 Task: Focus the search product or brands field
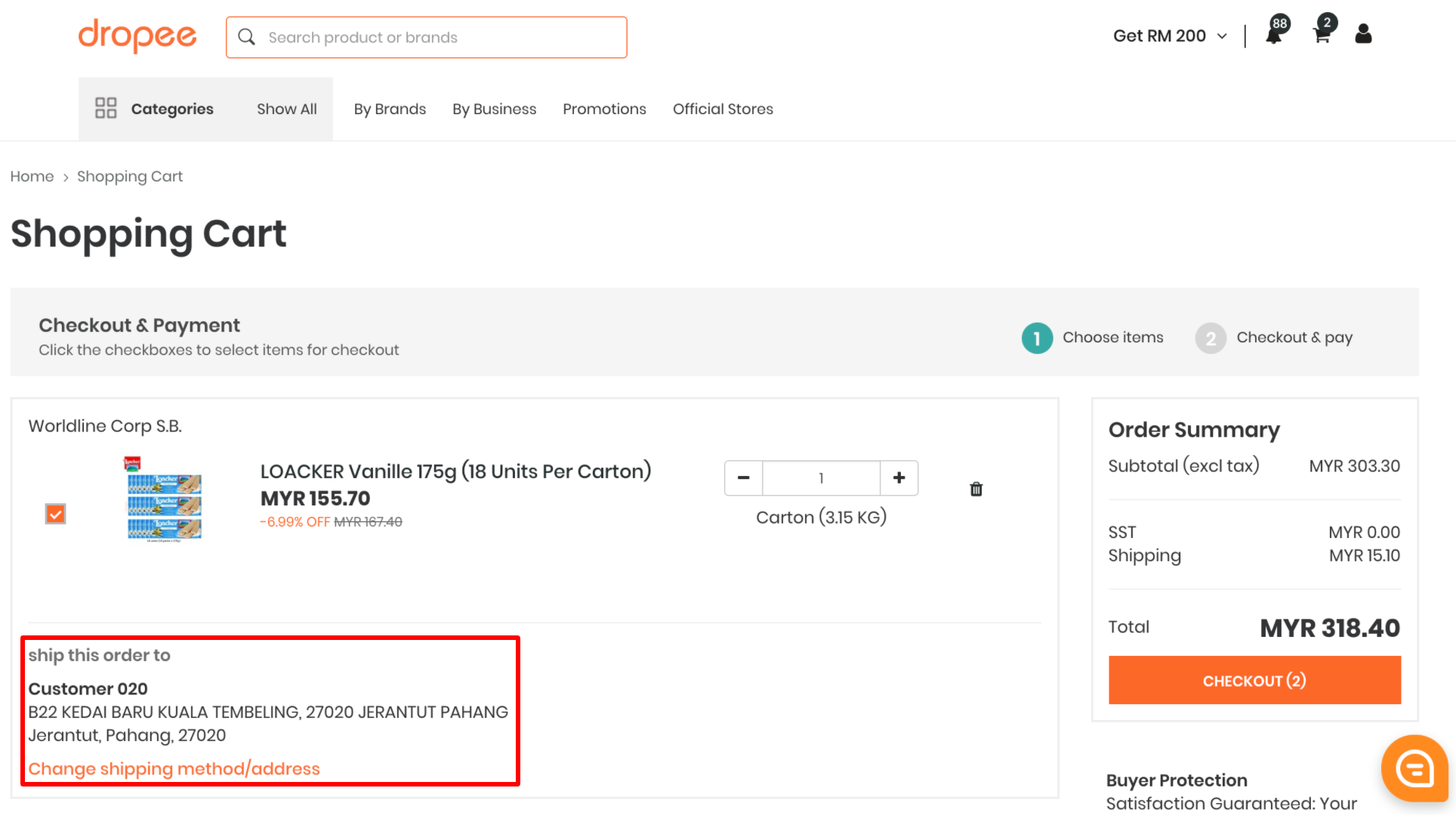(x=426, y=37)
